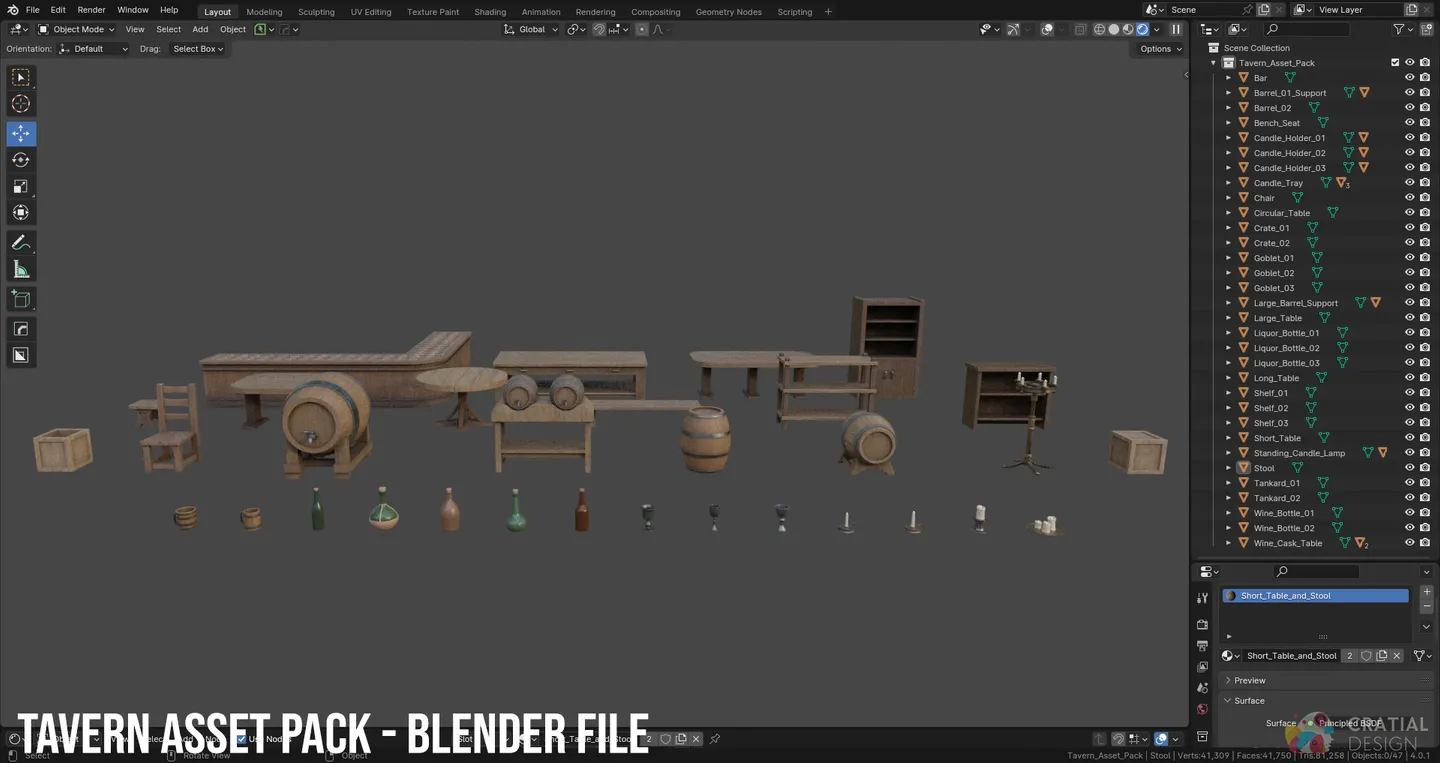Viewport: 1440px width, 763px height.
Task: Hide the Chair collection in viewport
Action: [x=1409, y=197]
